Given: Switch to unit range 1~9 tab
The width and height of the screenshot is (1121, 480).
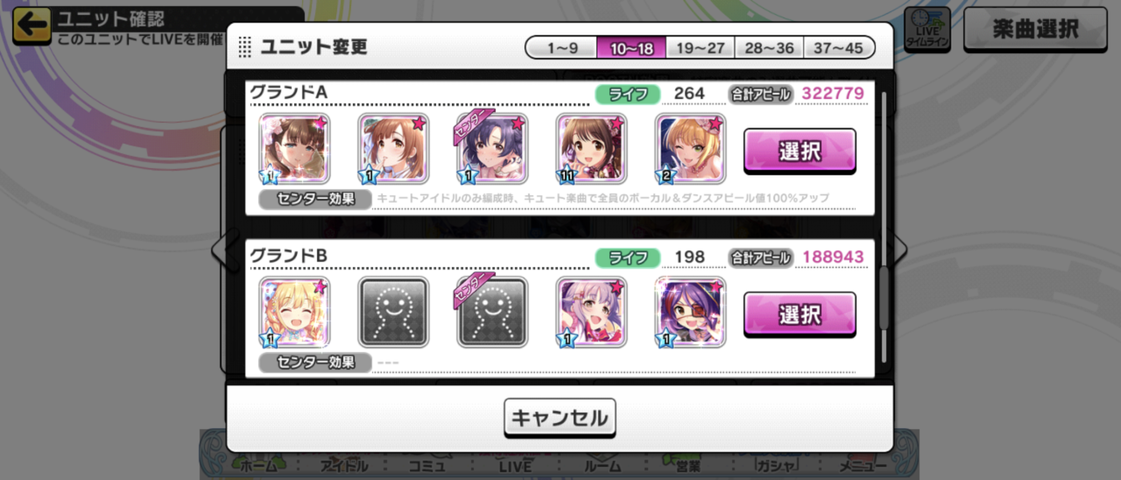Looking at the screenshot, I should click(562, 48).
